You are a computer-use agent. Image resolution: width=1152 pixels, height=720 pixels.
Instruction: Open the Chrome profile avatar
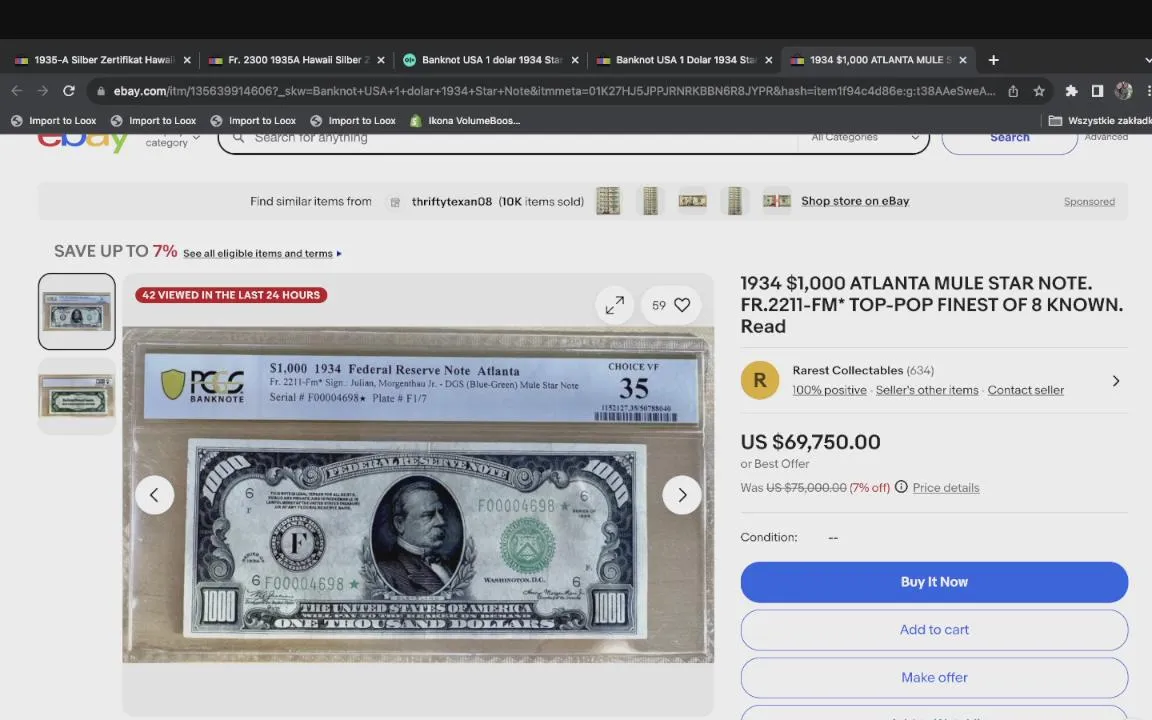(x=1123, y=91)
